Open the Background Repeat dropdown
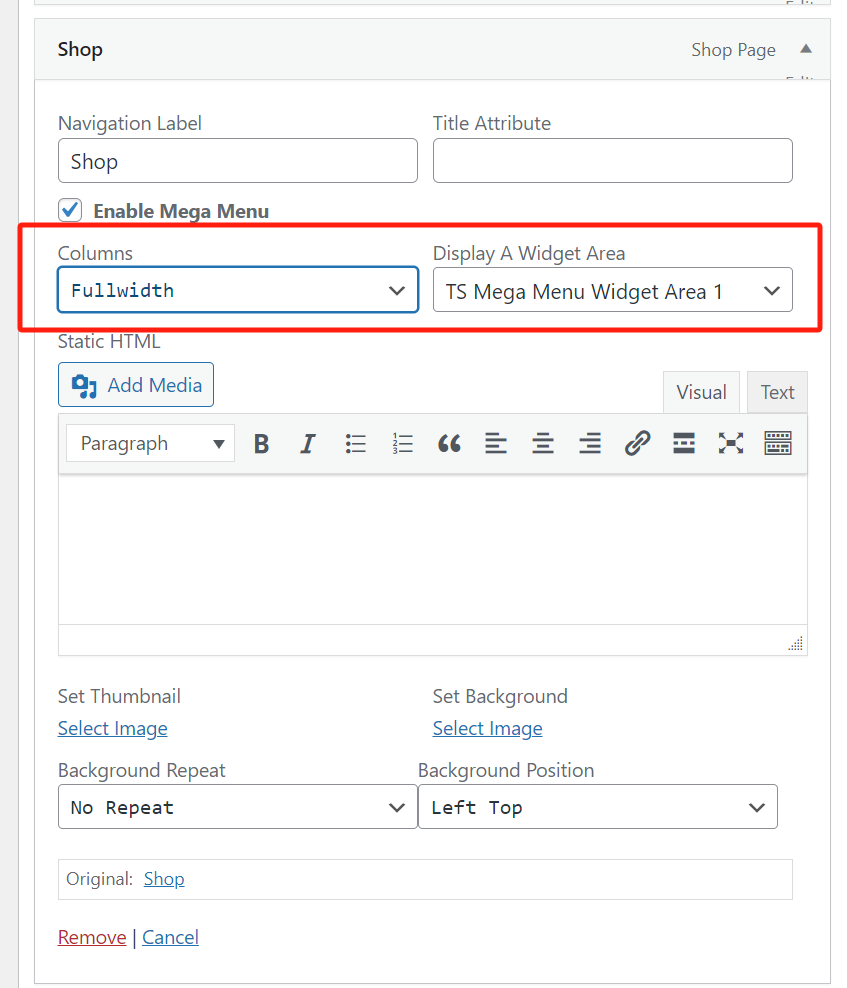847x988 pixels. coord(238,808)
